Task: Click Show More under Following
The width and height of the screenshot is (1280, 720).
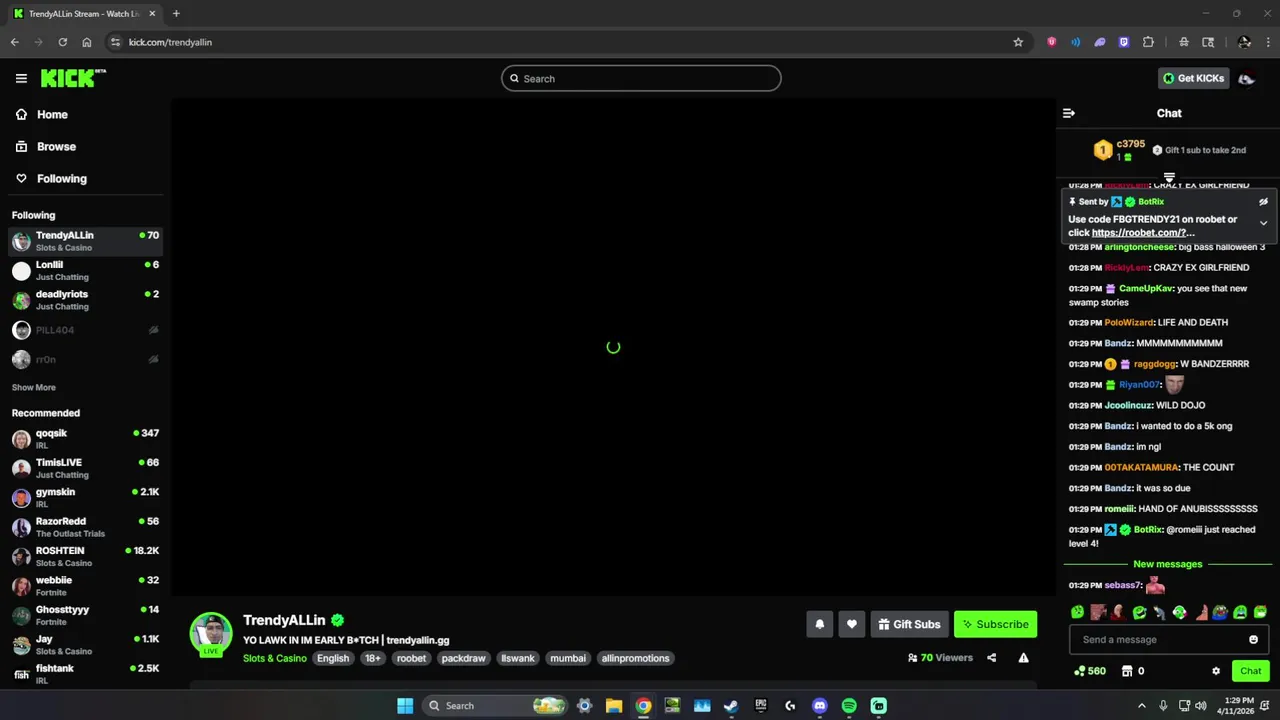Action: tap(34, 387)
